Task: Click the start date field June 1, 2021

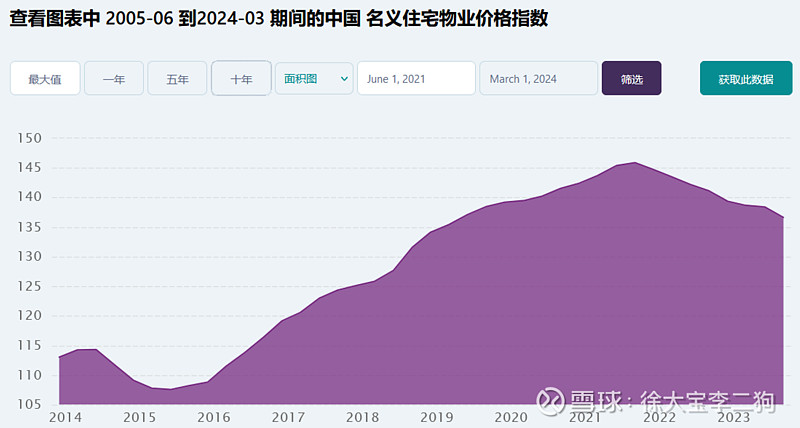Action: pyautogui.click(x=416, y=79)
